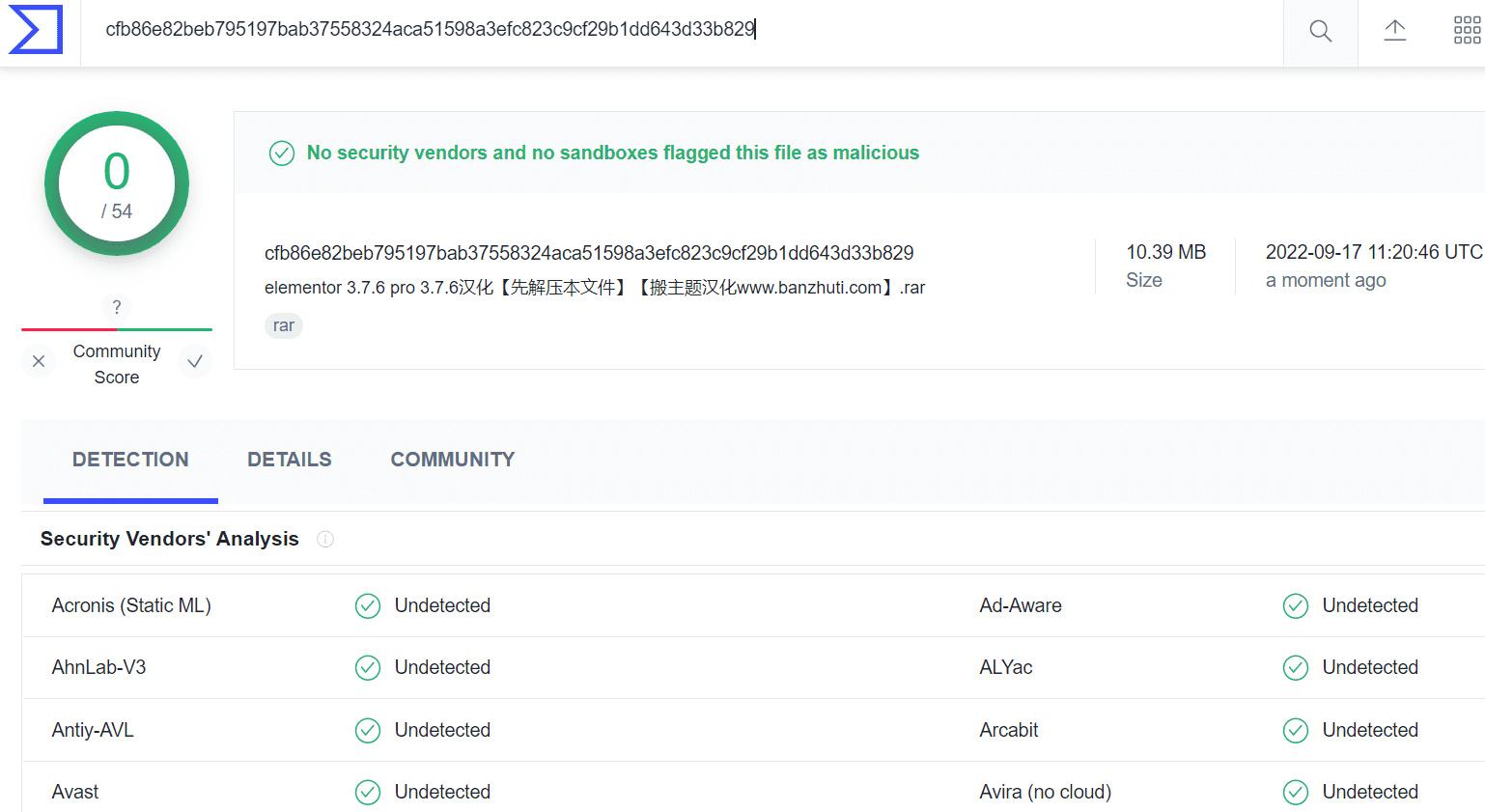1485x812 pixels.
Task: Select the ALYac vendor name
Action: click(1006, 667)
